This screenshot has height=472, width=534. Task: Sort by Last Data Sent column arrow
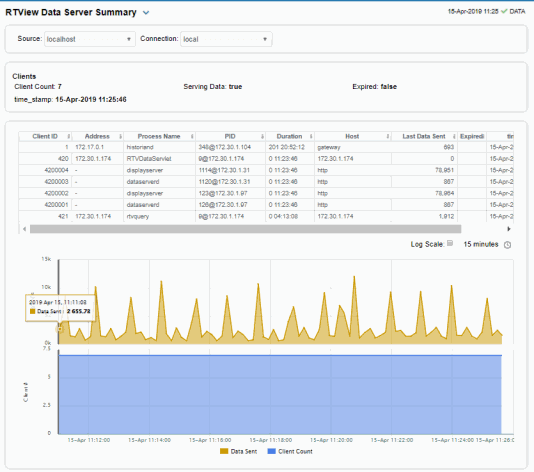pyautogui.click(x=454, y=137)
